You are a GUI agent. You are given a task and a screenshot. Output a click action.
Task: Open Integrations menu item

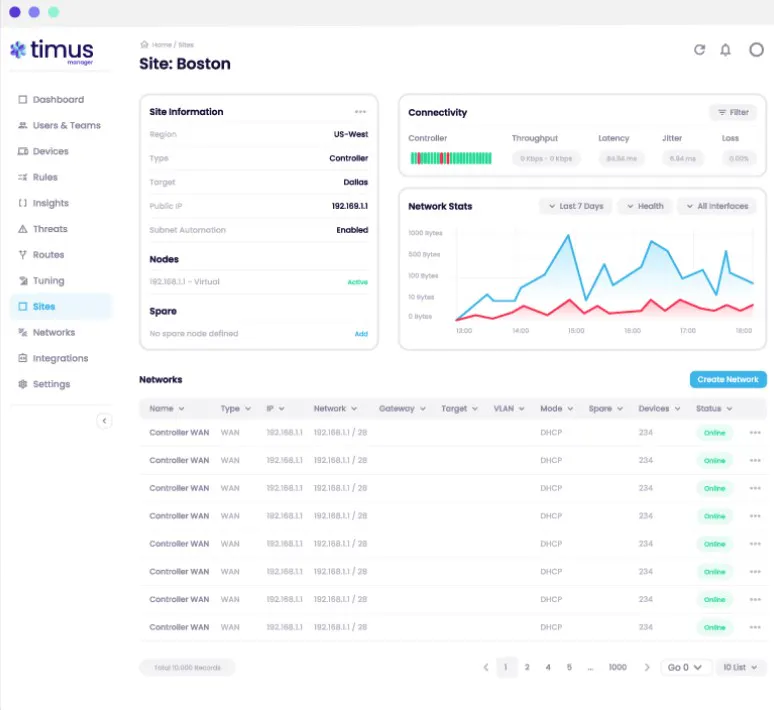60,358
